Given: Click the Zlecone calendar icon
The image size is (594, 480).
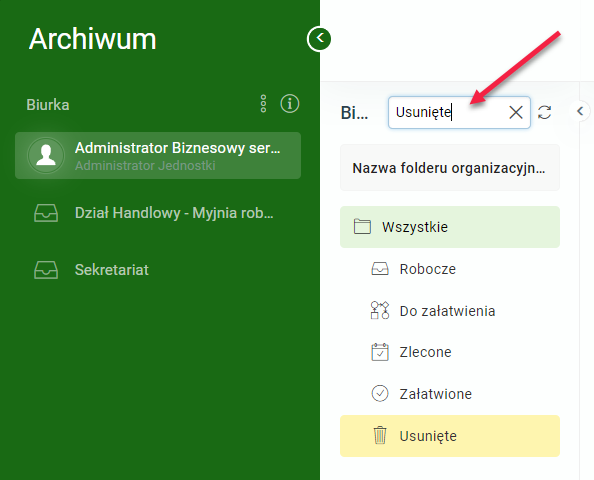Looking at the screenshot, I should (380, 352).
